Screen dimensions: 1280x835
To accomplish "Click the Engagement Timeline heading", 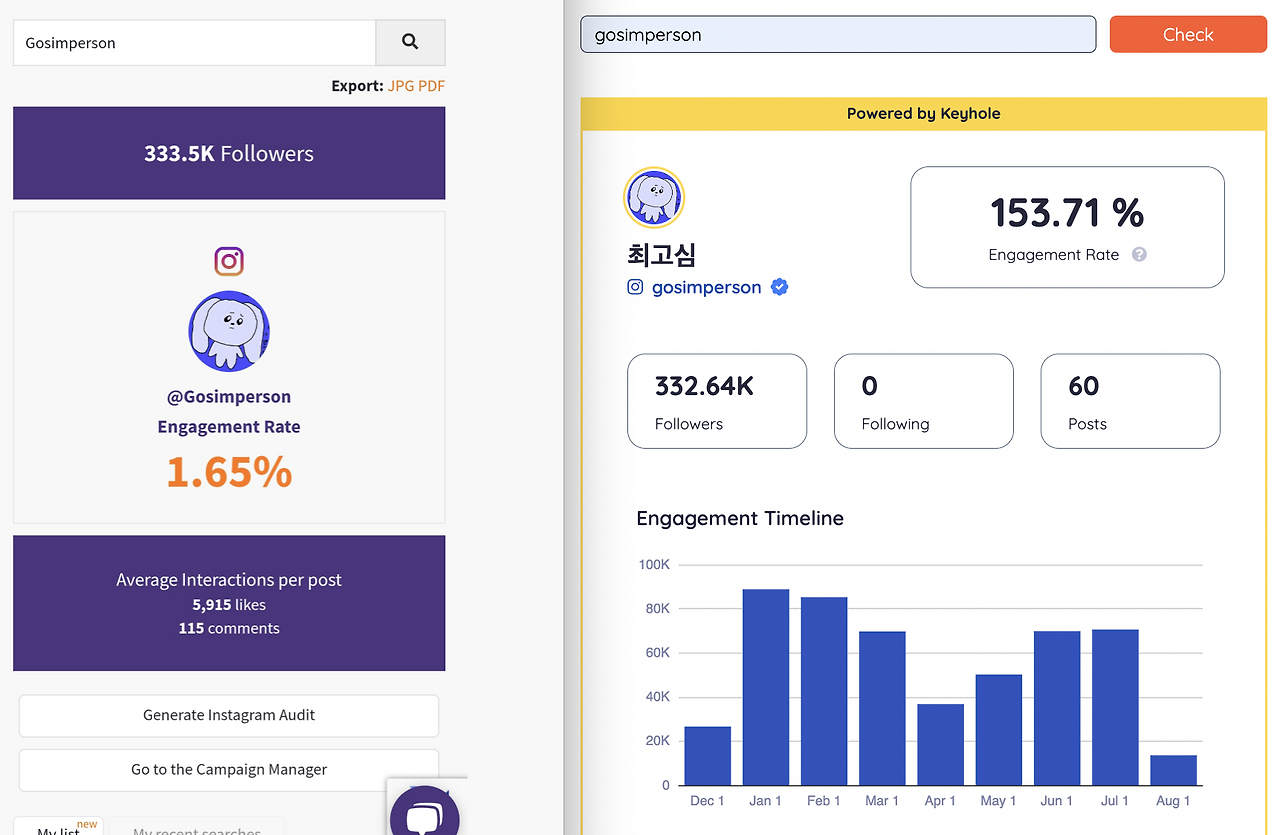I will click(x=740, y=518).
